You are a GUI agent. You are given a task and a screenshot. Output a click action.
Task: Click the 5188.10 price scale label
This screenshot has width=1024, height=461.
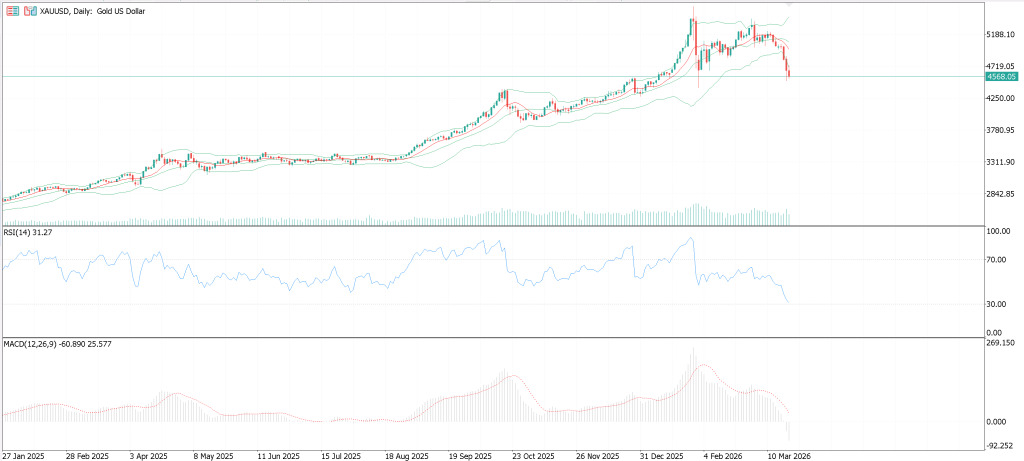click(x=1000, y=34)
